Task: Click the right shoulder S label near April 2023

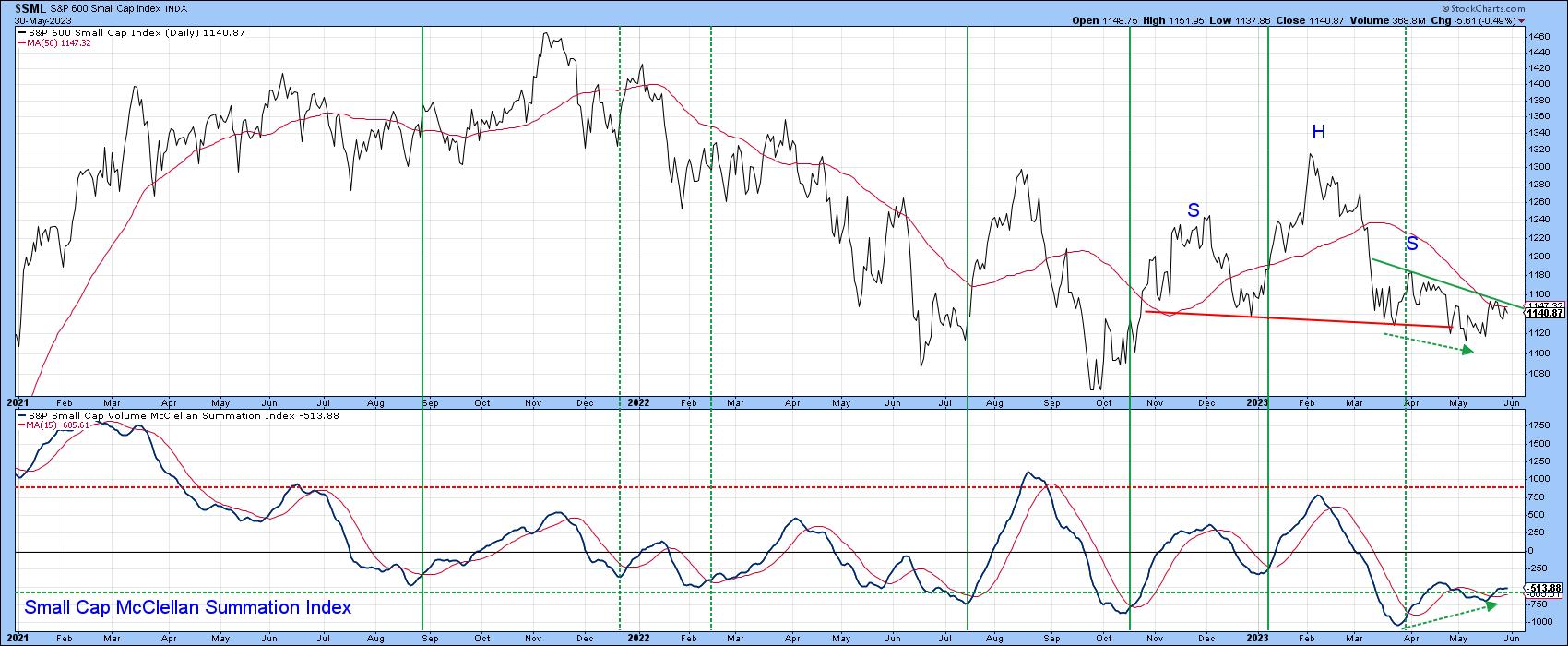Action: [1412, 245]
